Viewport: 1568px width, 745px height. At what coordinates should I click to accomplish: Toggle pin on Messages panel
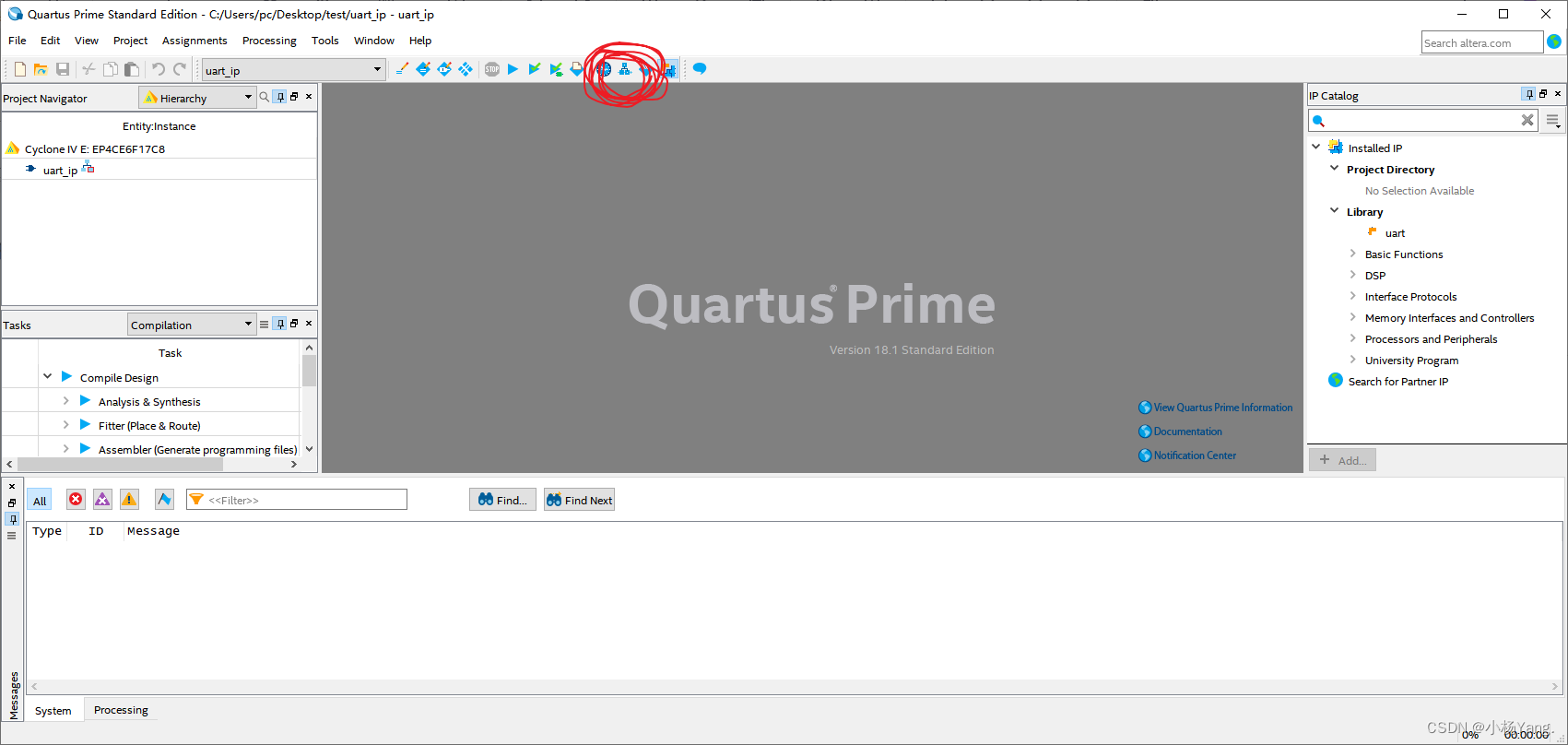click(12, 519)
